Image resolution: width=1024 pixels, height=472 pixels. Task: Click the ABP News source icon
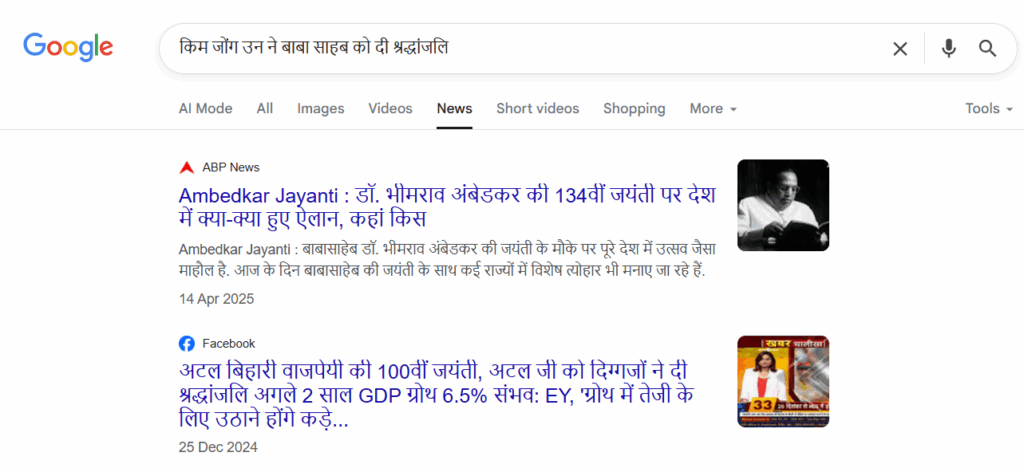(187, 167)
